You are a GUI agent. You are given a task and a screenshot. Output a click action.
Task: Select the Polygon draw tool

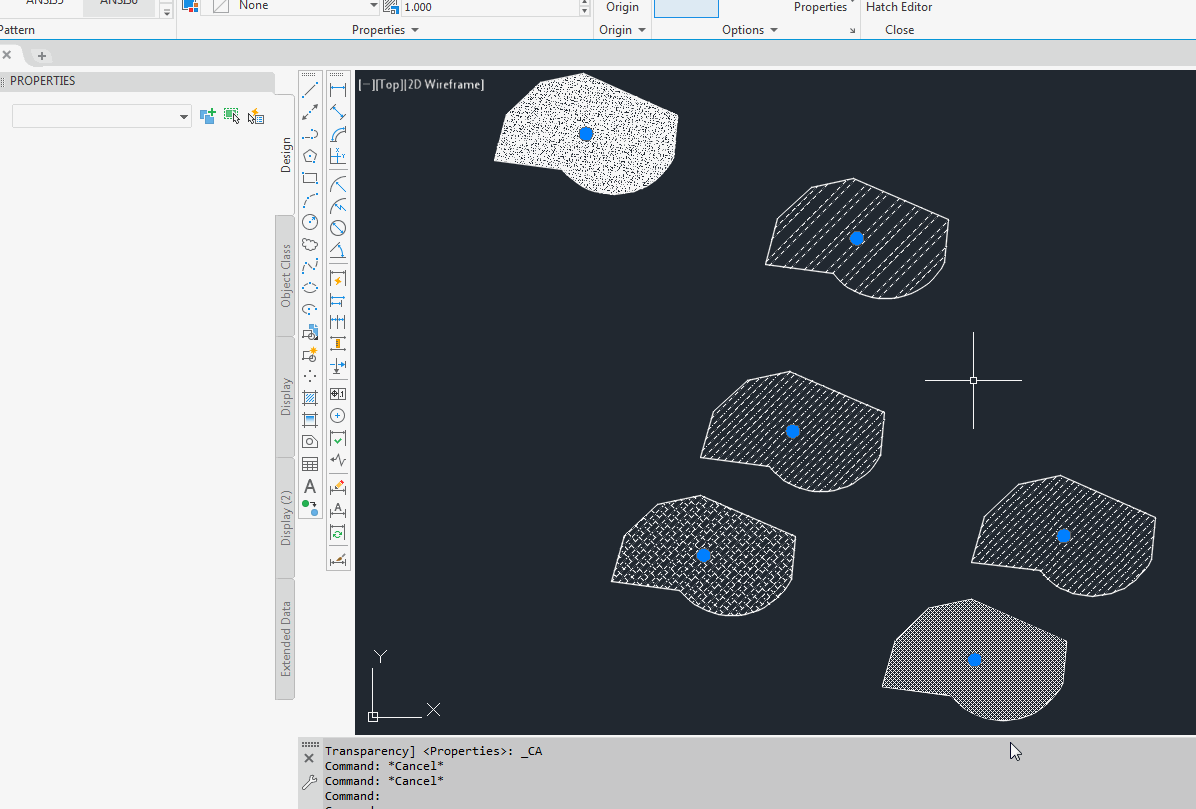click(310, 157)
